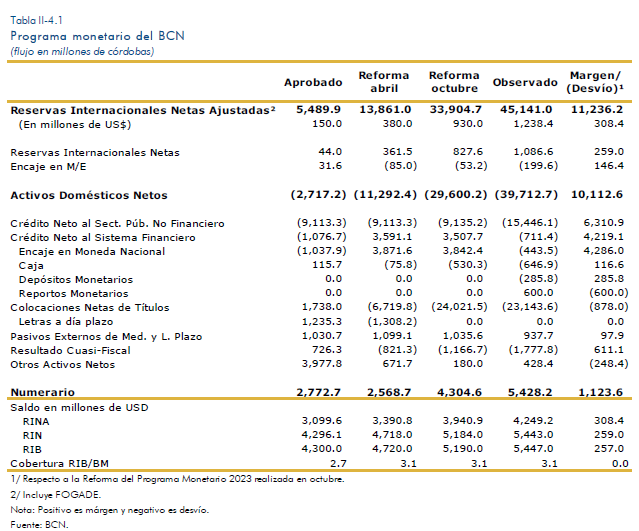Click the value 937.7
Viewport: 639px width, 531px height.
pos(538,336)
